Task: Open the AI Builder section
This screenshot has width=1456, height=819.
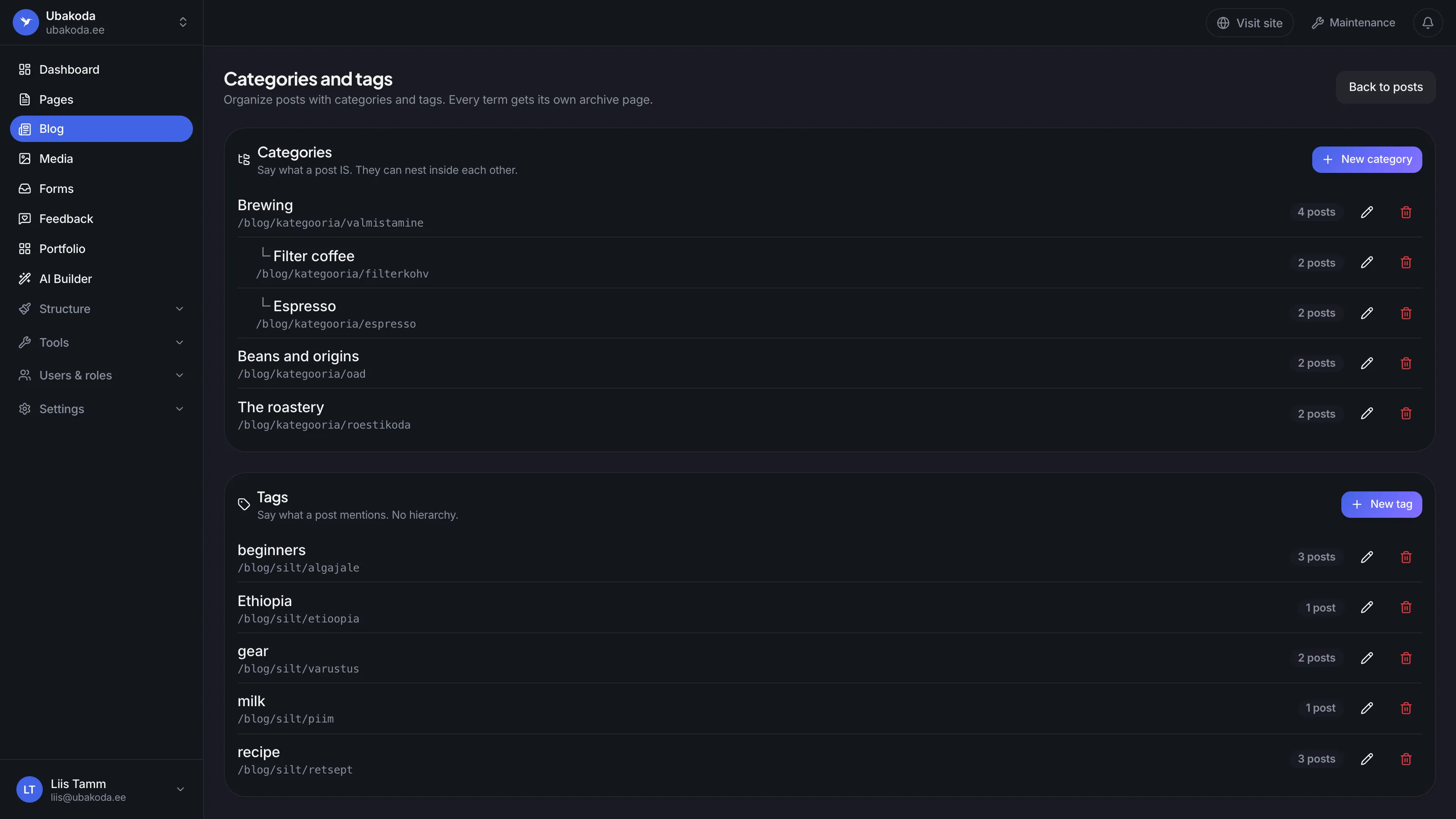Action: pos(101,278)
